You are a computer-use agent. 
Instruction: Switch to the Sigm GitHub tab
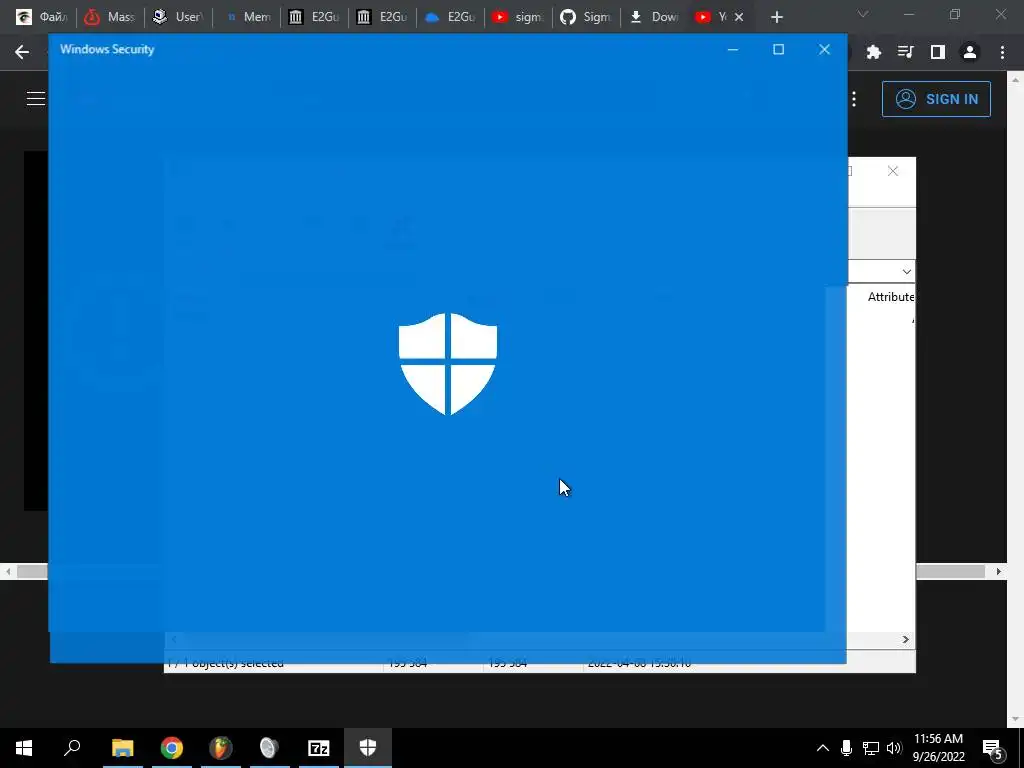tap(586, 17)
